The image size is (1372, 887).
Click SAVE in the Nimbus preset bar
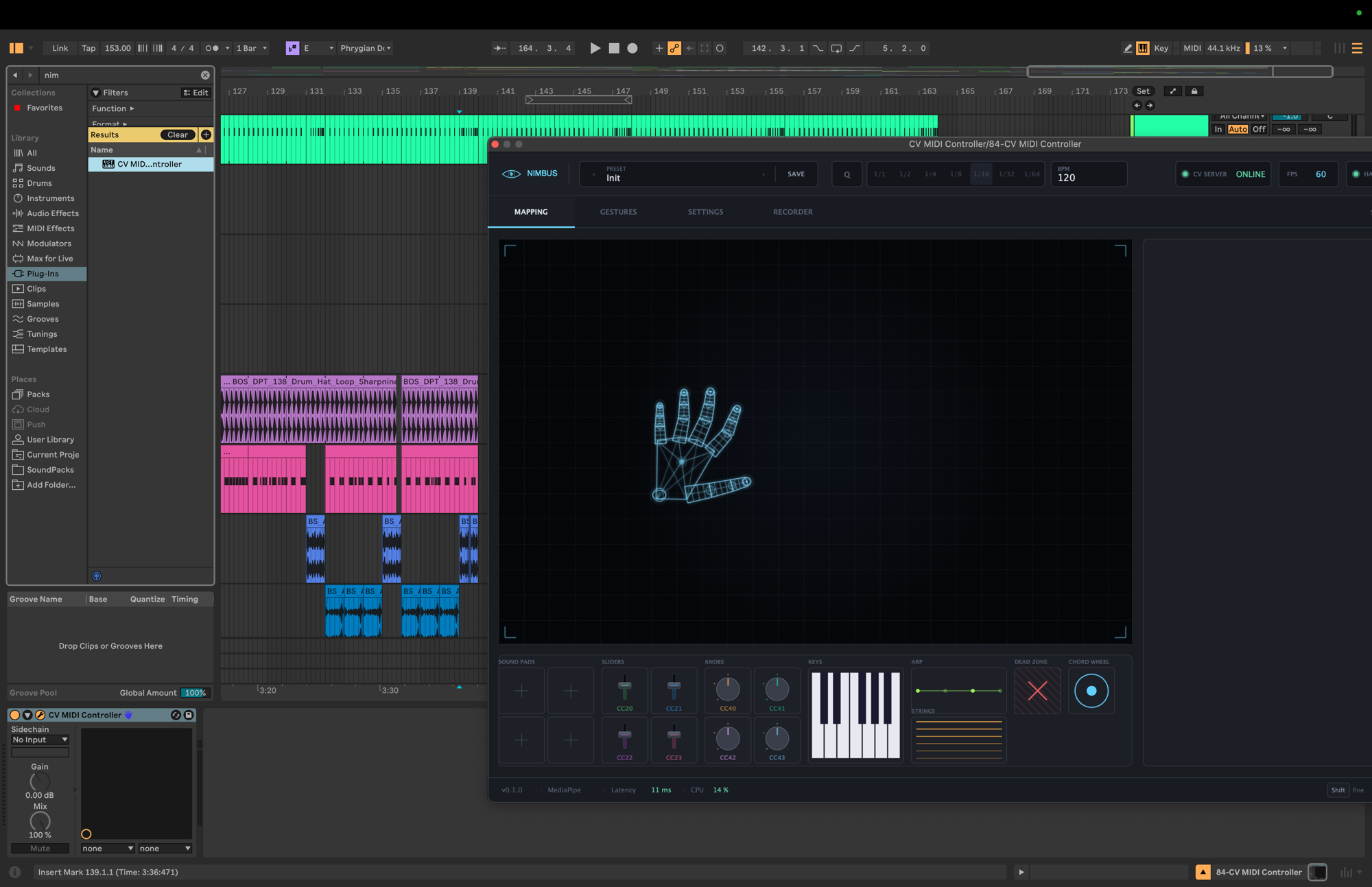coord(796,174)
